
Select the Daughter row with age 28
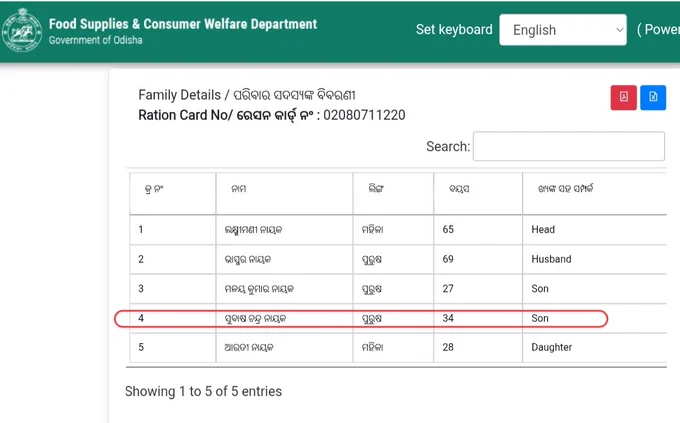(398, 348)
